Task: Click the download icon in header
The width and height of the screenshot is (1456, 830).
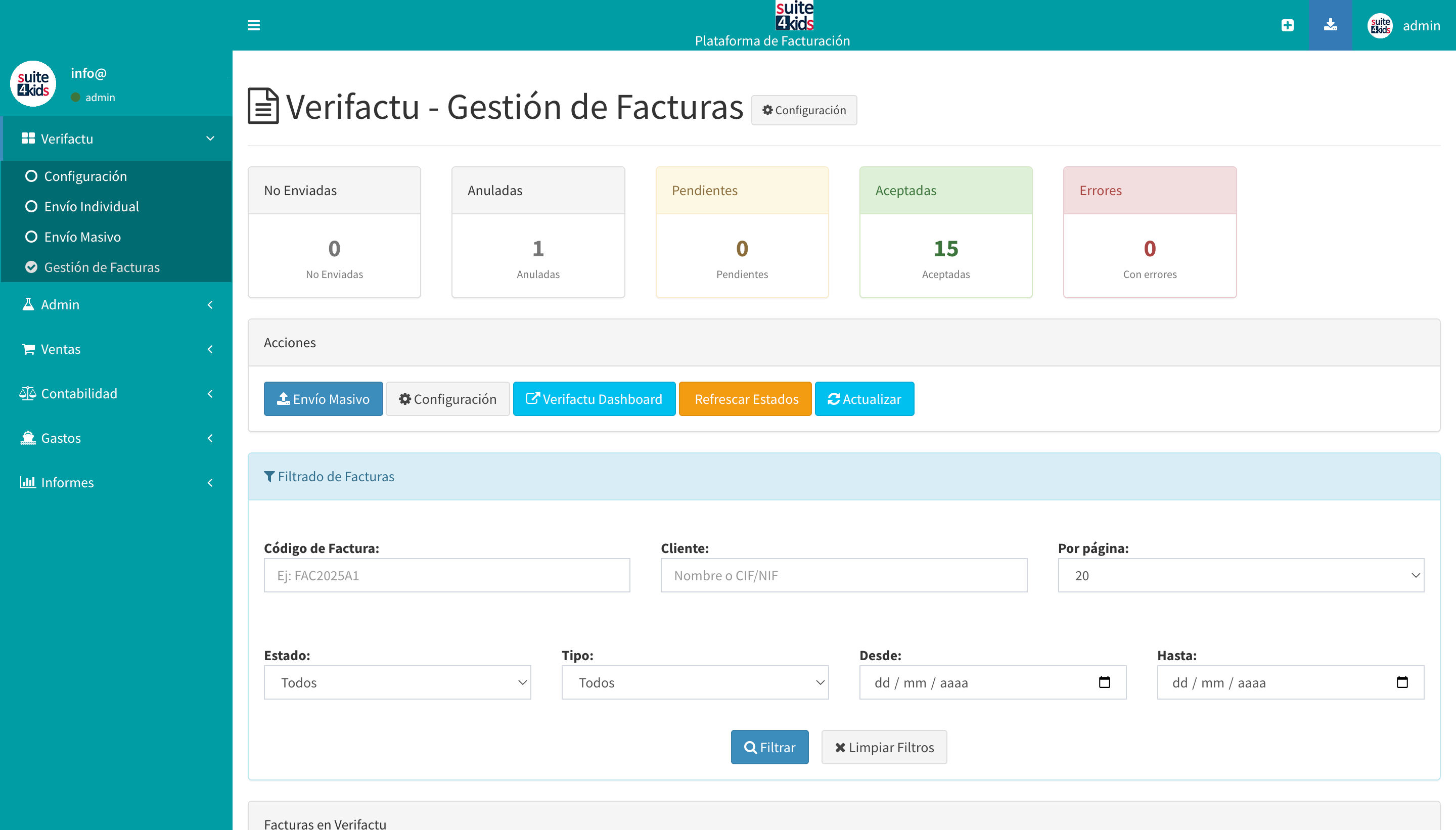Action: pos(1330,25)
